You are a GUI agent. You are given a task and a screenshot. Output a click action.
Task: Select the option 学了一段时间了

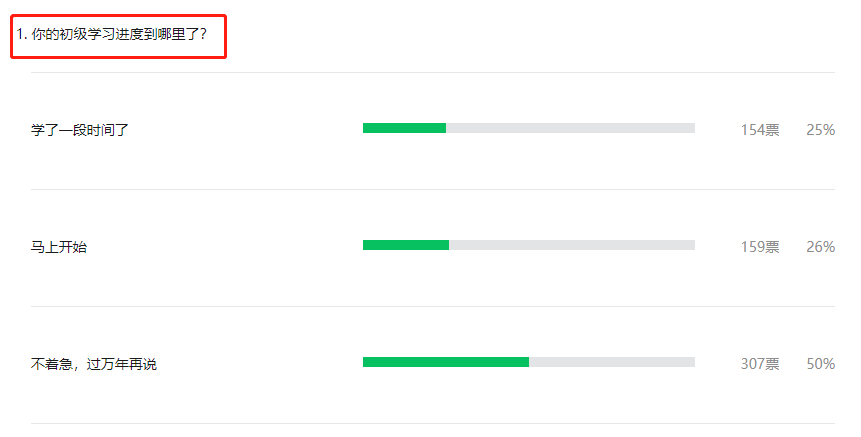point(80,130)
